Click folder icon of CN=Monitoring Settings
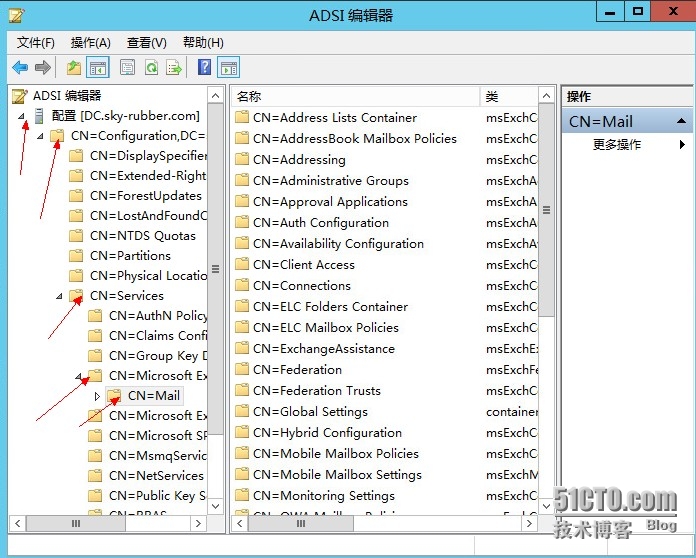696x558 pixels. [241, 495]
